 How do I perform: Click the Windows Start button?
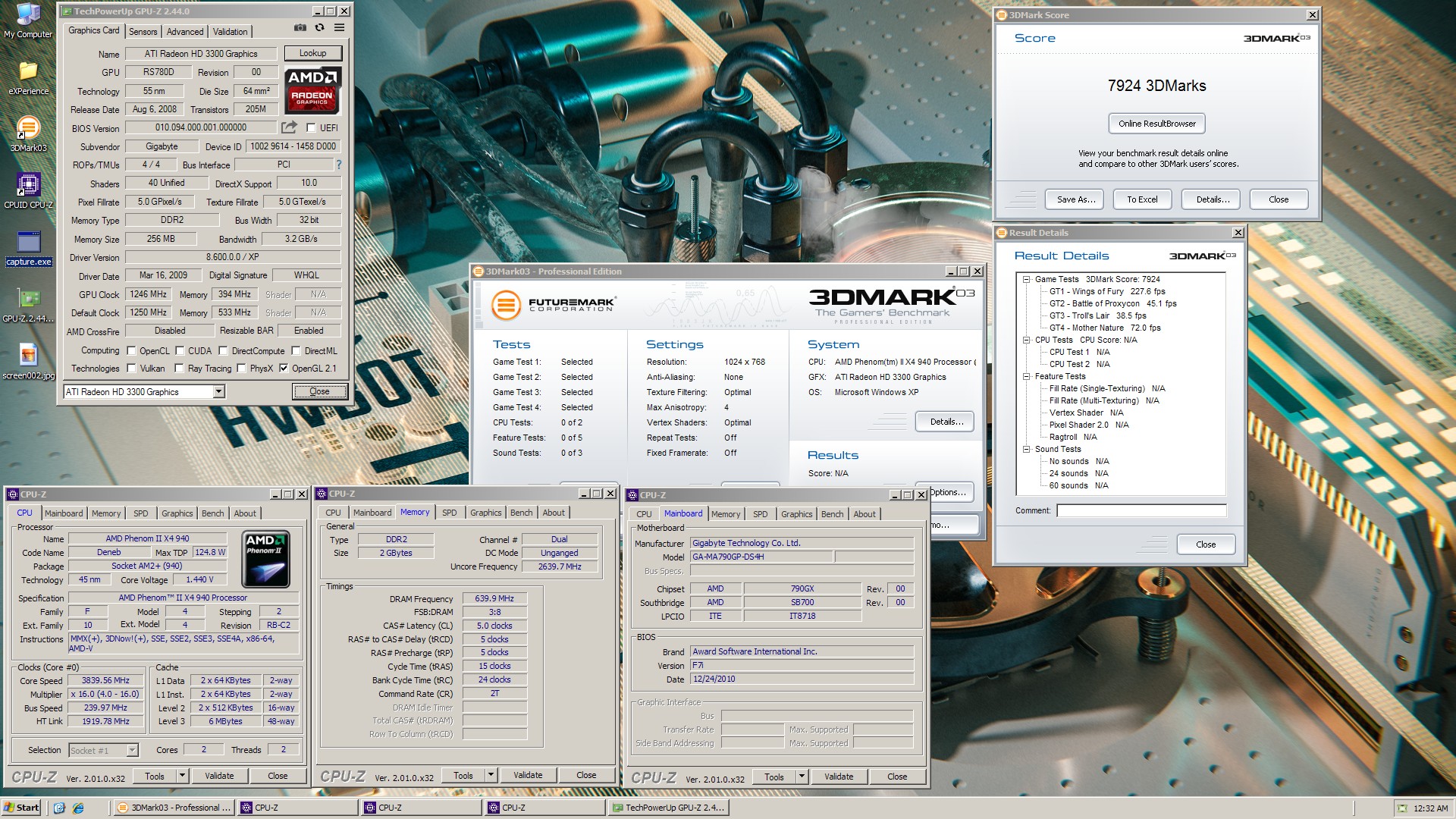pyautogui.click(x=21, y=808)
